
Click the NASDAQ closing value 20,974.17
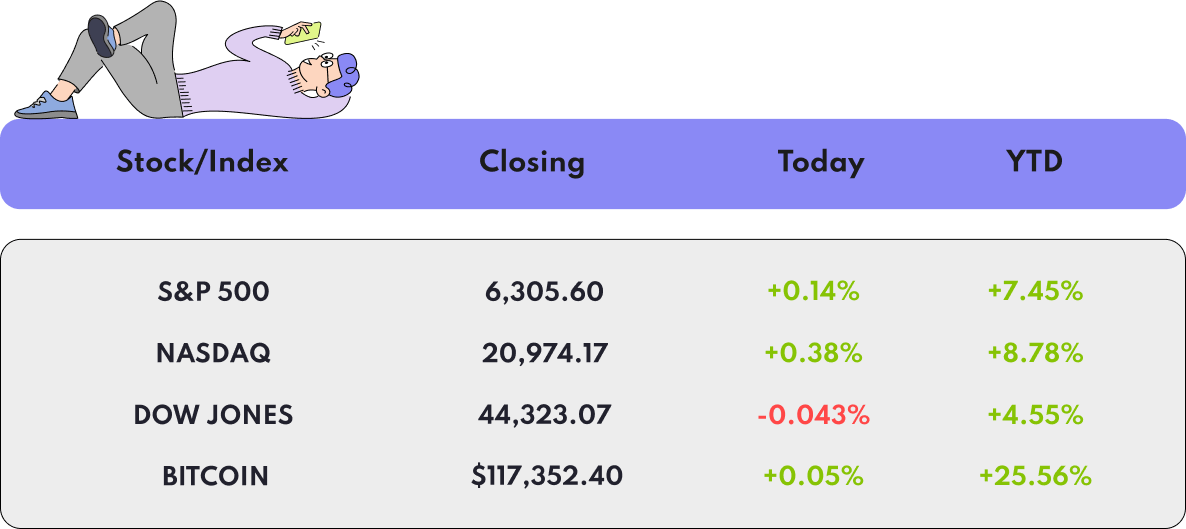(x=545, y=353)
